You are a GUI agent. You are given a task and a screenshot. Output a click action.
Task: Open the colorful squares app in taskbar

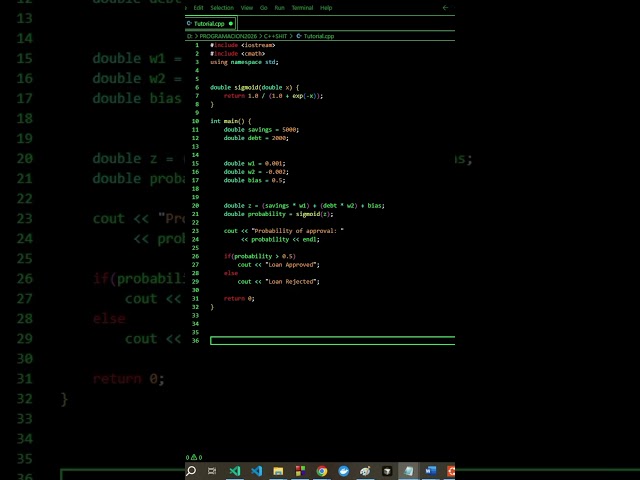coord(300,471)
